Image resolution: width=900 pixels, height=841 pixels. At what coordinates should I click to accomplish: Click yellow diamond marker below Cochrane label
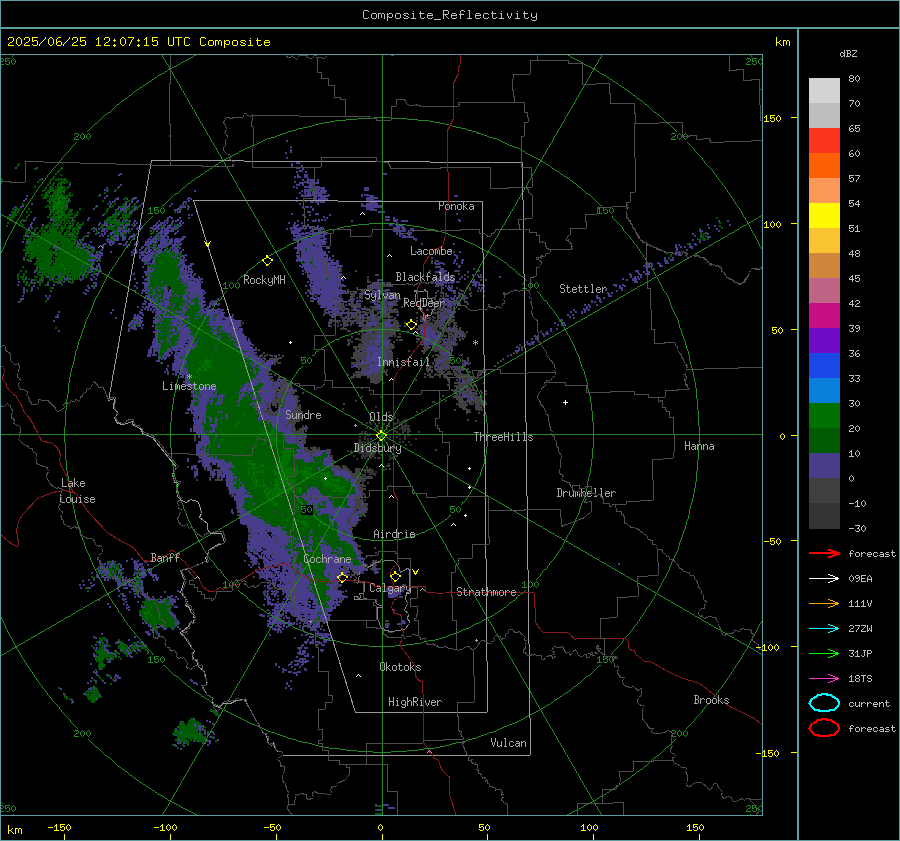(343, 577)
